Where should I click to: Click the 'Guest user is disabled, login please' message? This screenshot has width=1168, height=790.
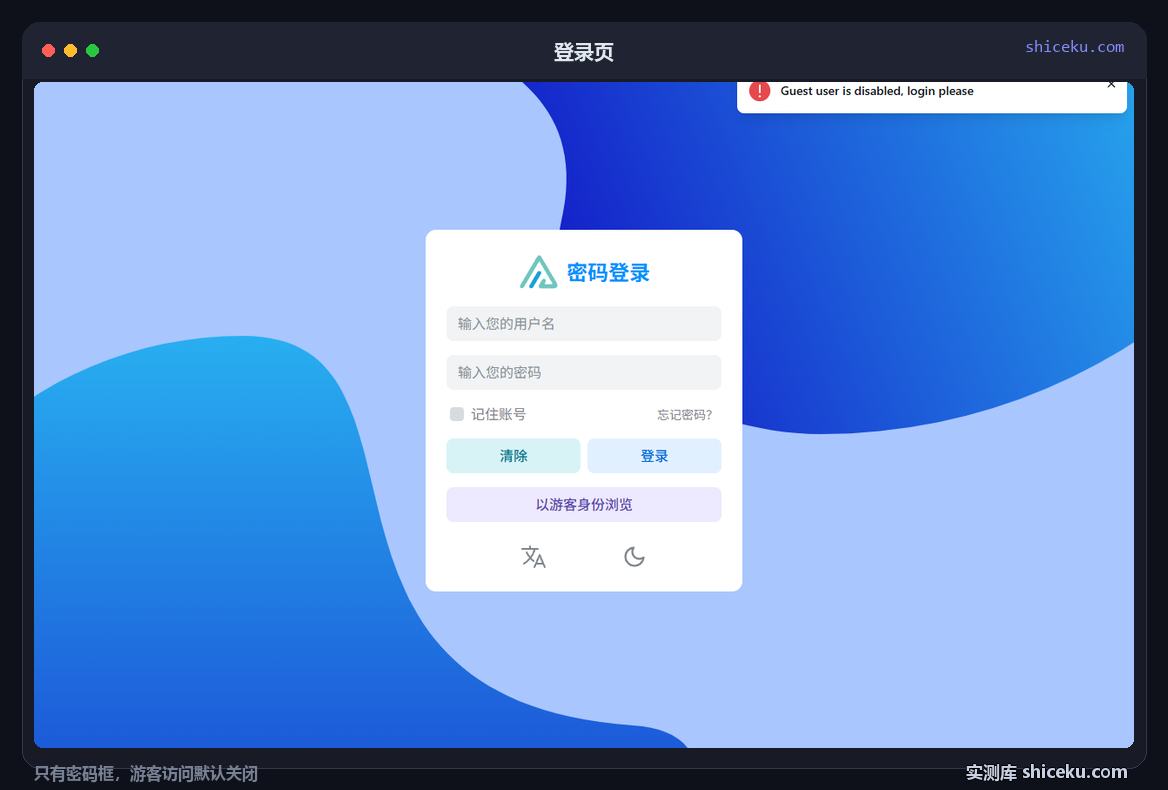877,91
